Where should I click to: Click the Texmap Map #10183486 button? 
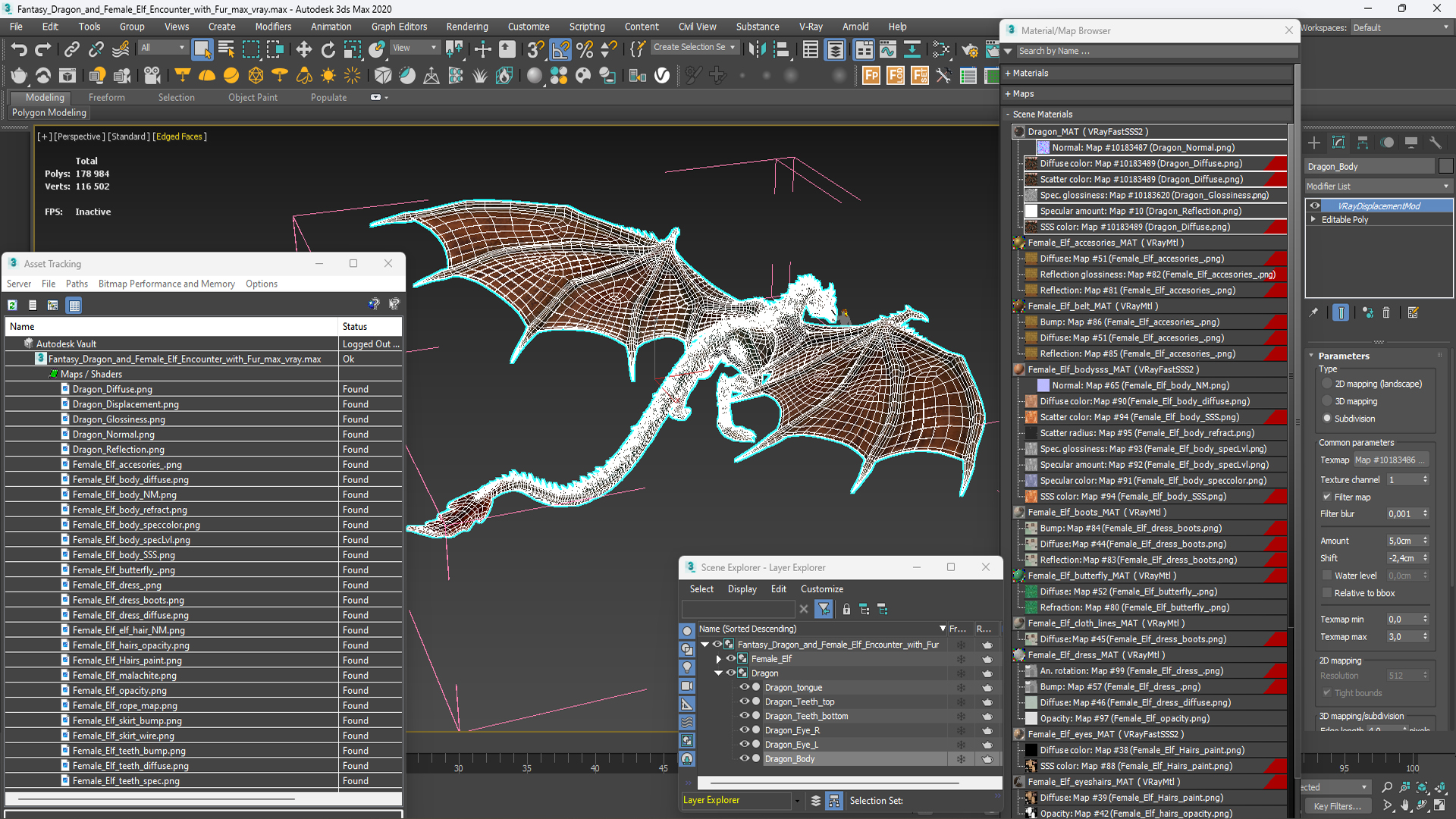[1392, 460]
